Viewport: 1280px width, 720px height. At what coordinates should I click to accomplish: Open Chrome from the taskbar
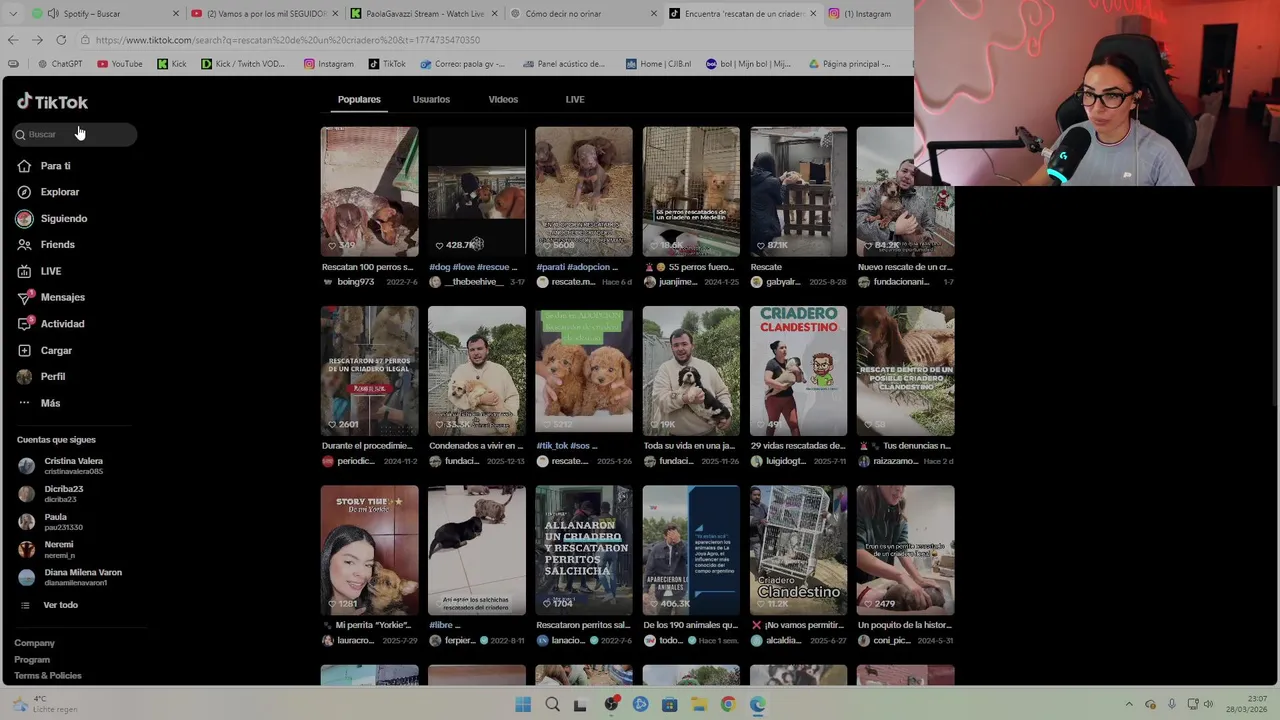click(x=728, y=704)
